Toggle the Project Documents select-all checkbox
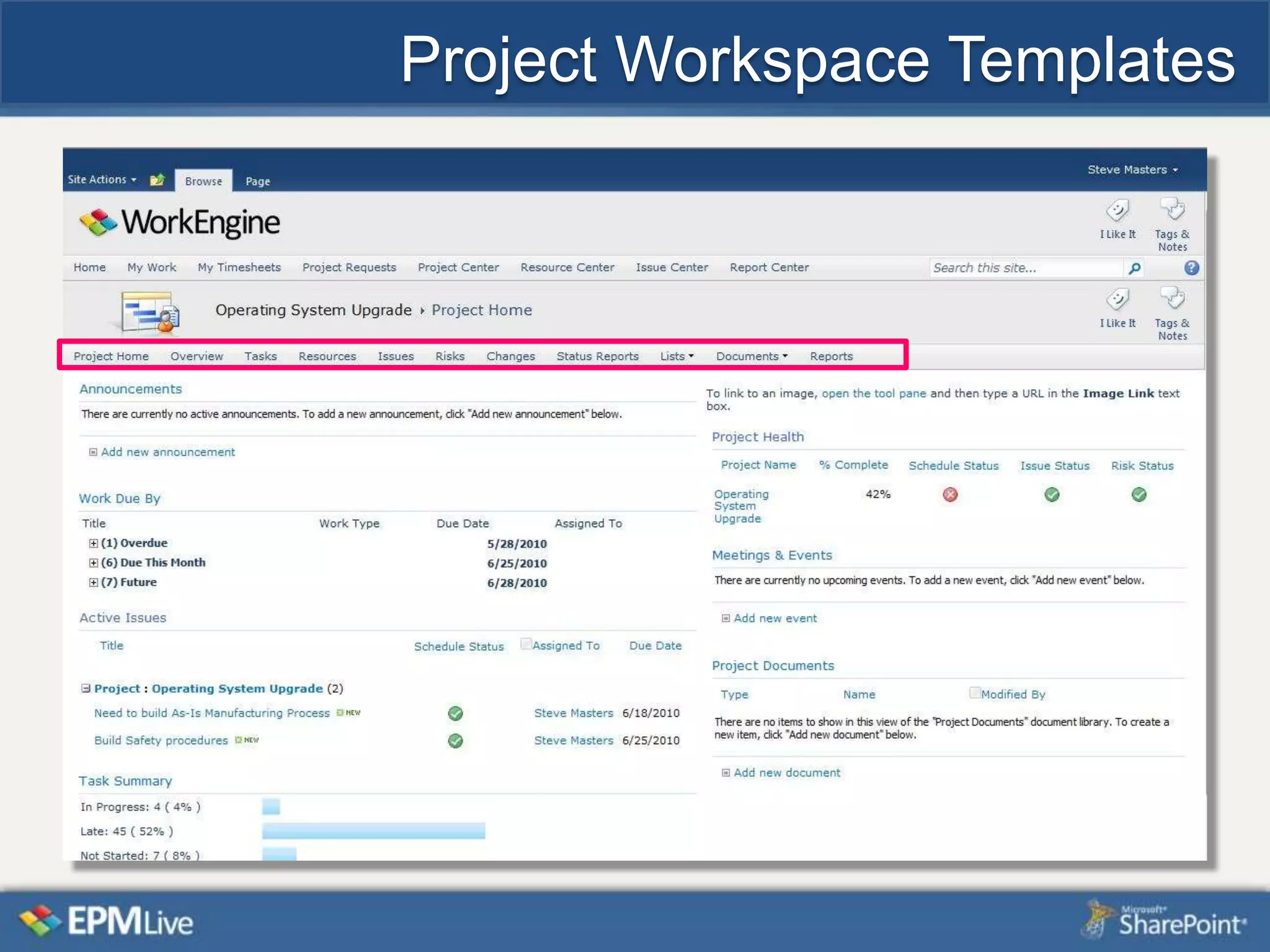 [x=974, y=692]
